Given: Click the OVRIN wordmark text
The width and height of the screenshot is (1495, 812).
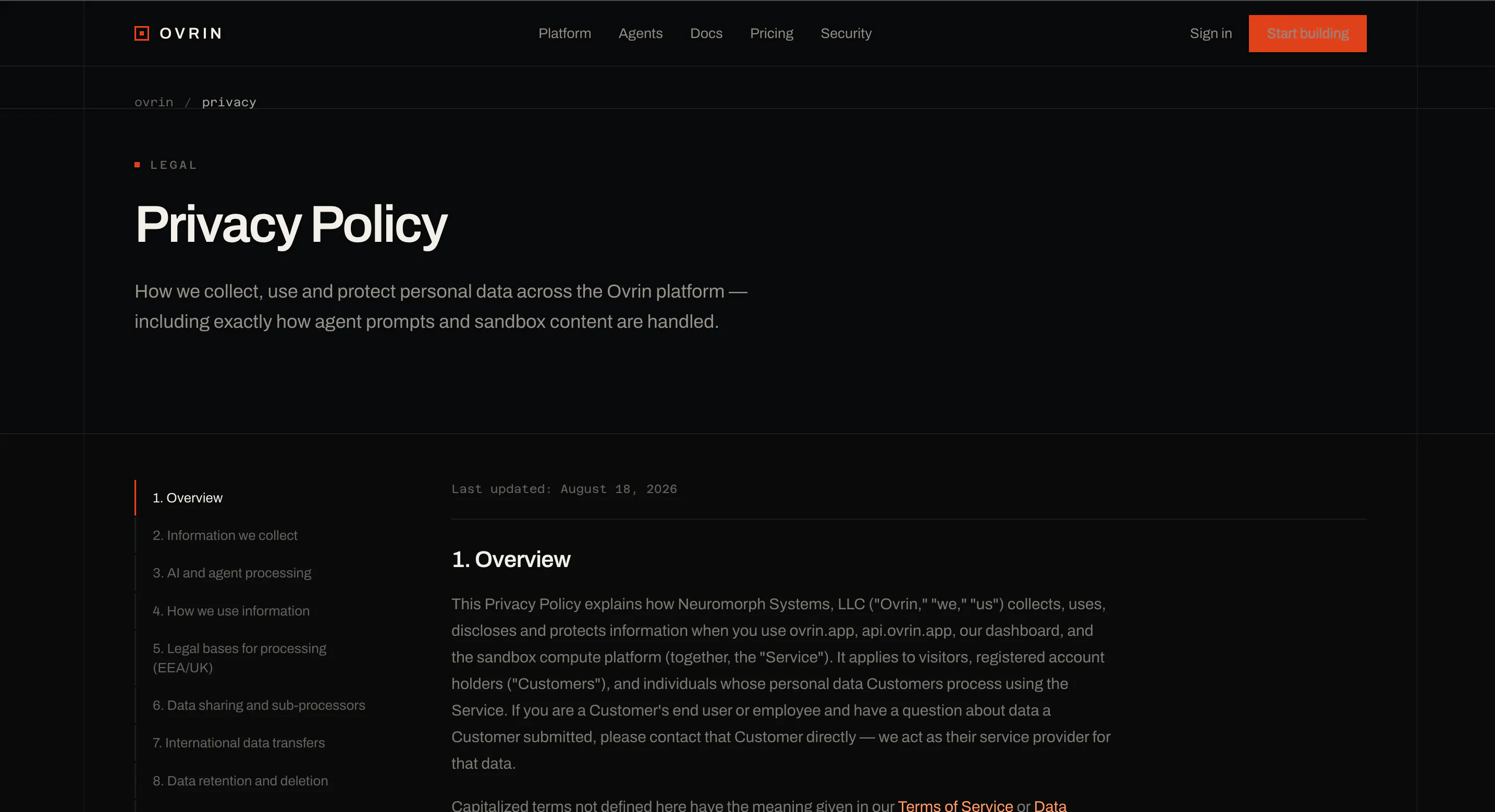Looking at the screenshot, I should coord(191,34).
